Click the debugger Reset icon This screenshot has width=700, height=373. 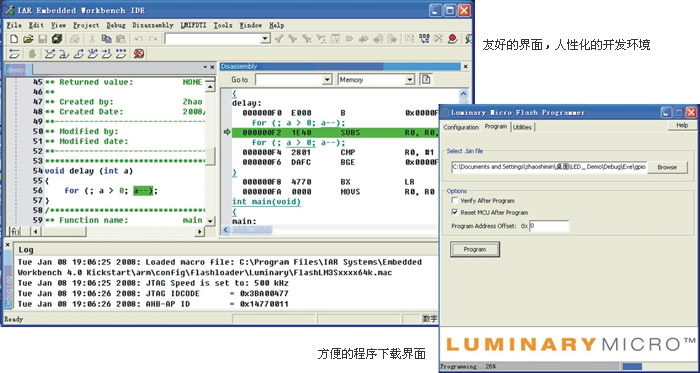[14, 54]
